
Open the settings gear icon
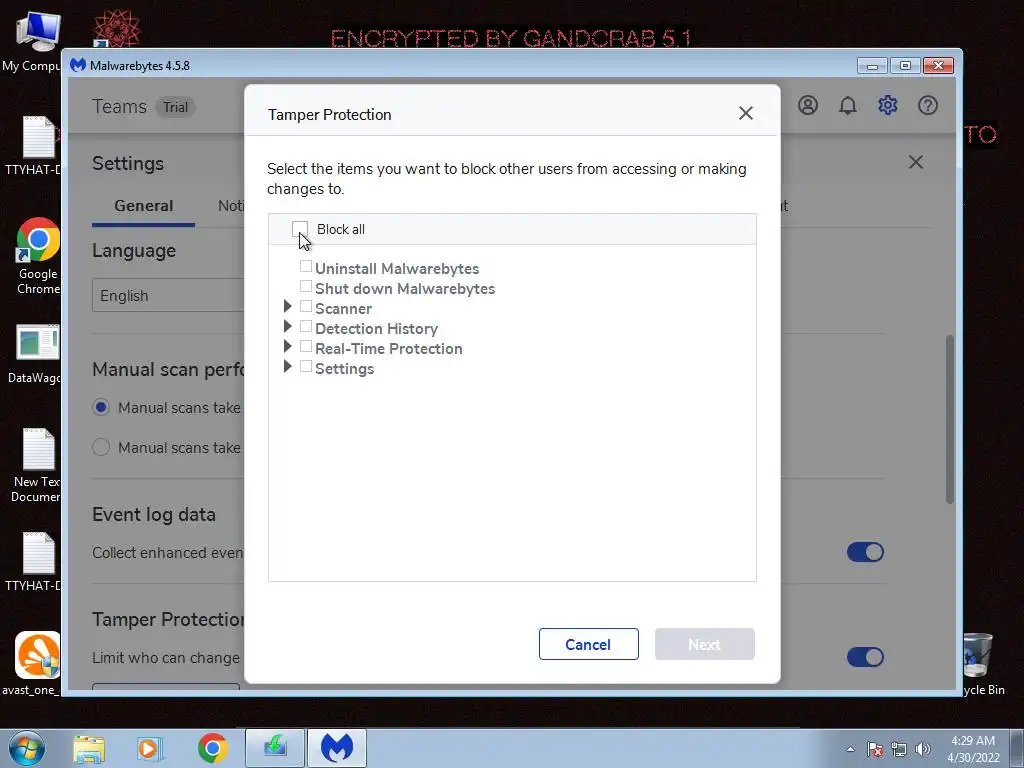click(888, 105)
